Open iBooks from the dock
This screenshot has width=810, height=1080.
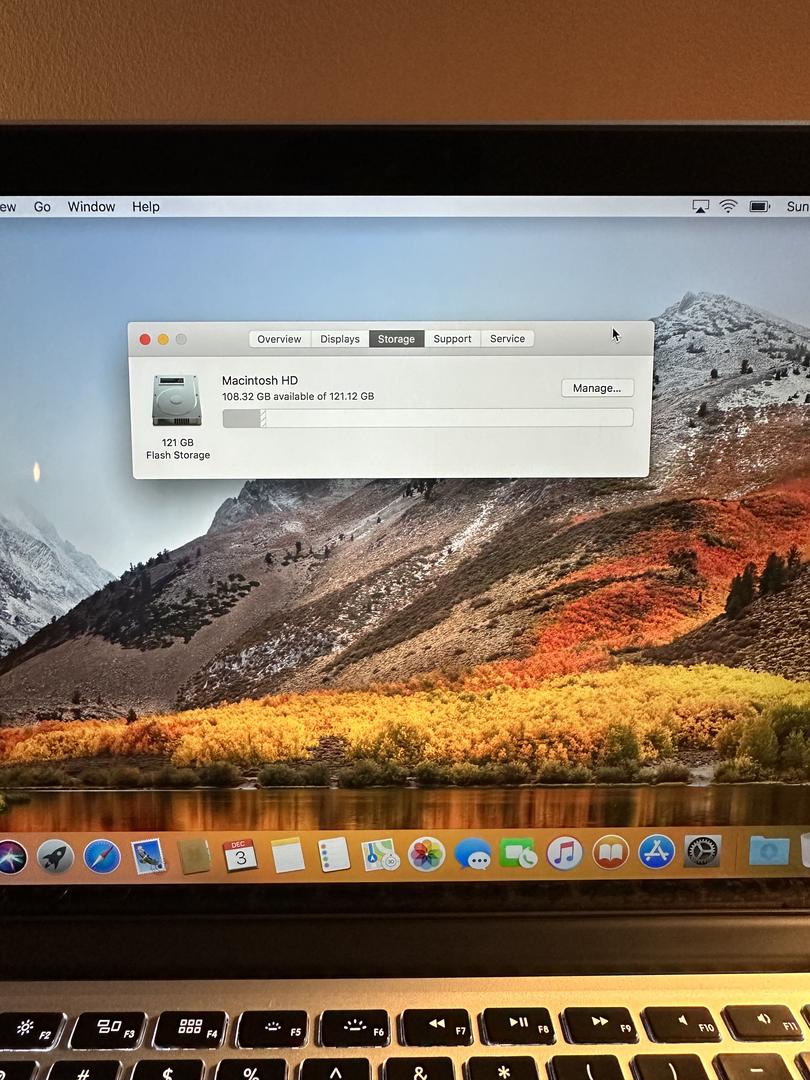pos(611,853)
